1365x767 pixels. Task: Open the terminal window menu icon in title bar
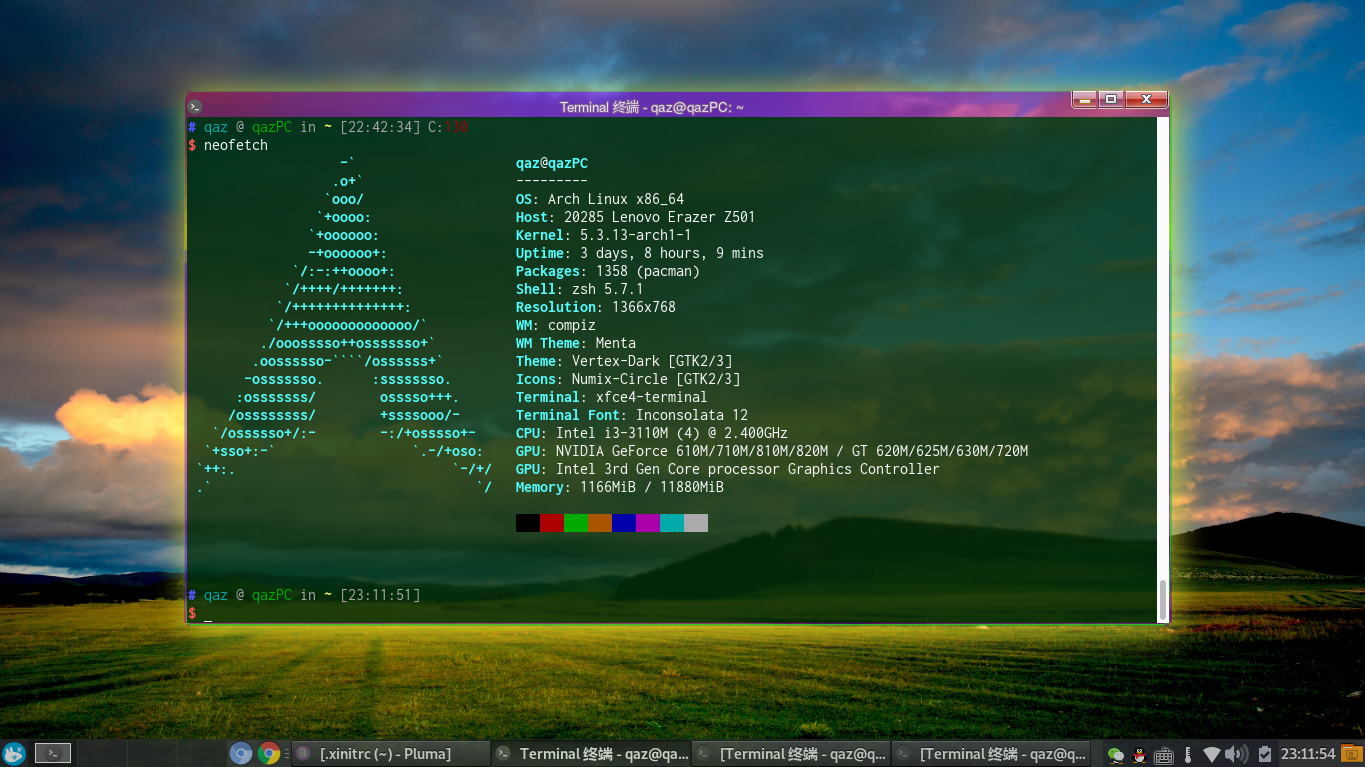coord(196,107)
